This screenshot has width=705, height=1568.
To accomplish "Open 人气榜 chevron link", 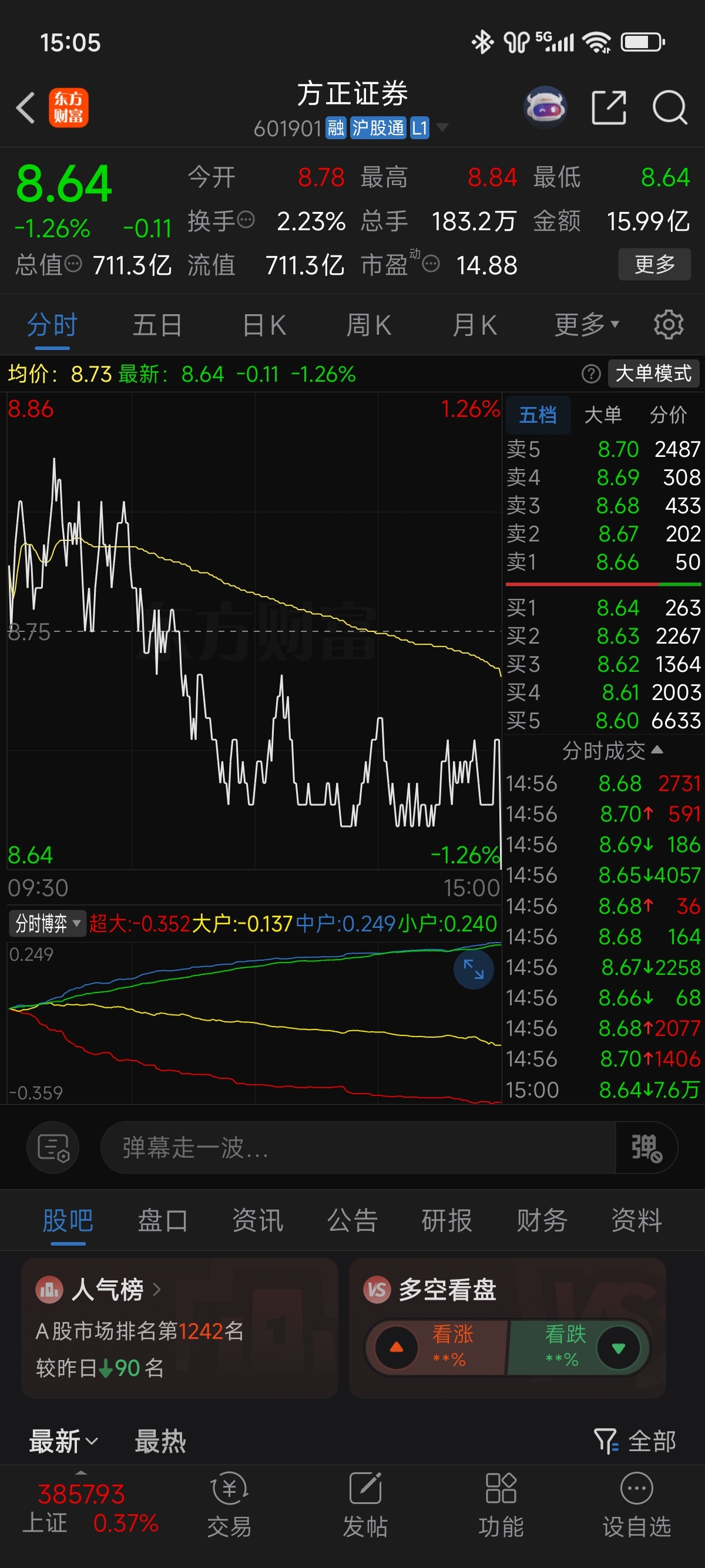I will (156, 1289).
